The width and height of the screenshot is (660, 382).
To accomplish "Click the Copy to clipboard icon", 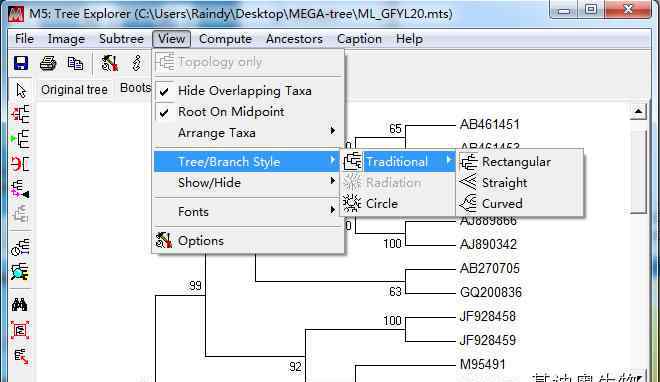I will (x=75, y=63).
